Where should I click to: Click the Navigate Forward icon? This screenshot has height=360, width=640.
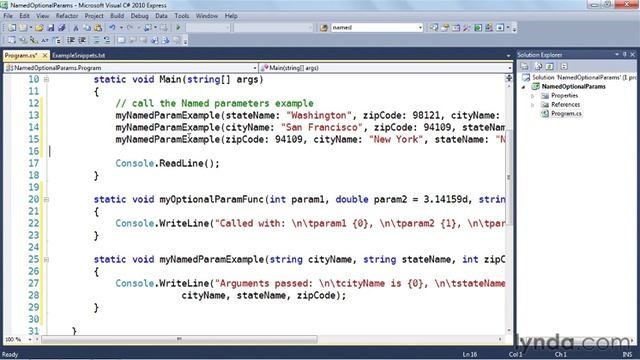164,28
